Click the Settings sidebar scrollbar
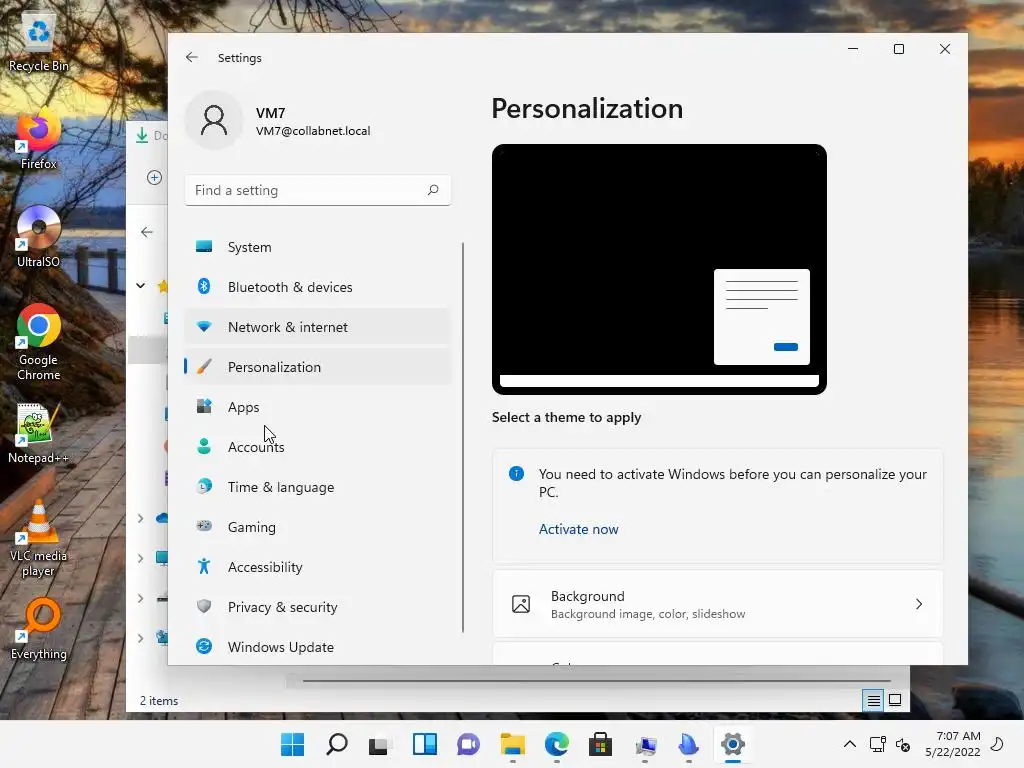This screenshot has width=1024, height=768. (x=463, y=438)
